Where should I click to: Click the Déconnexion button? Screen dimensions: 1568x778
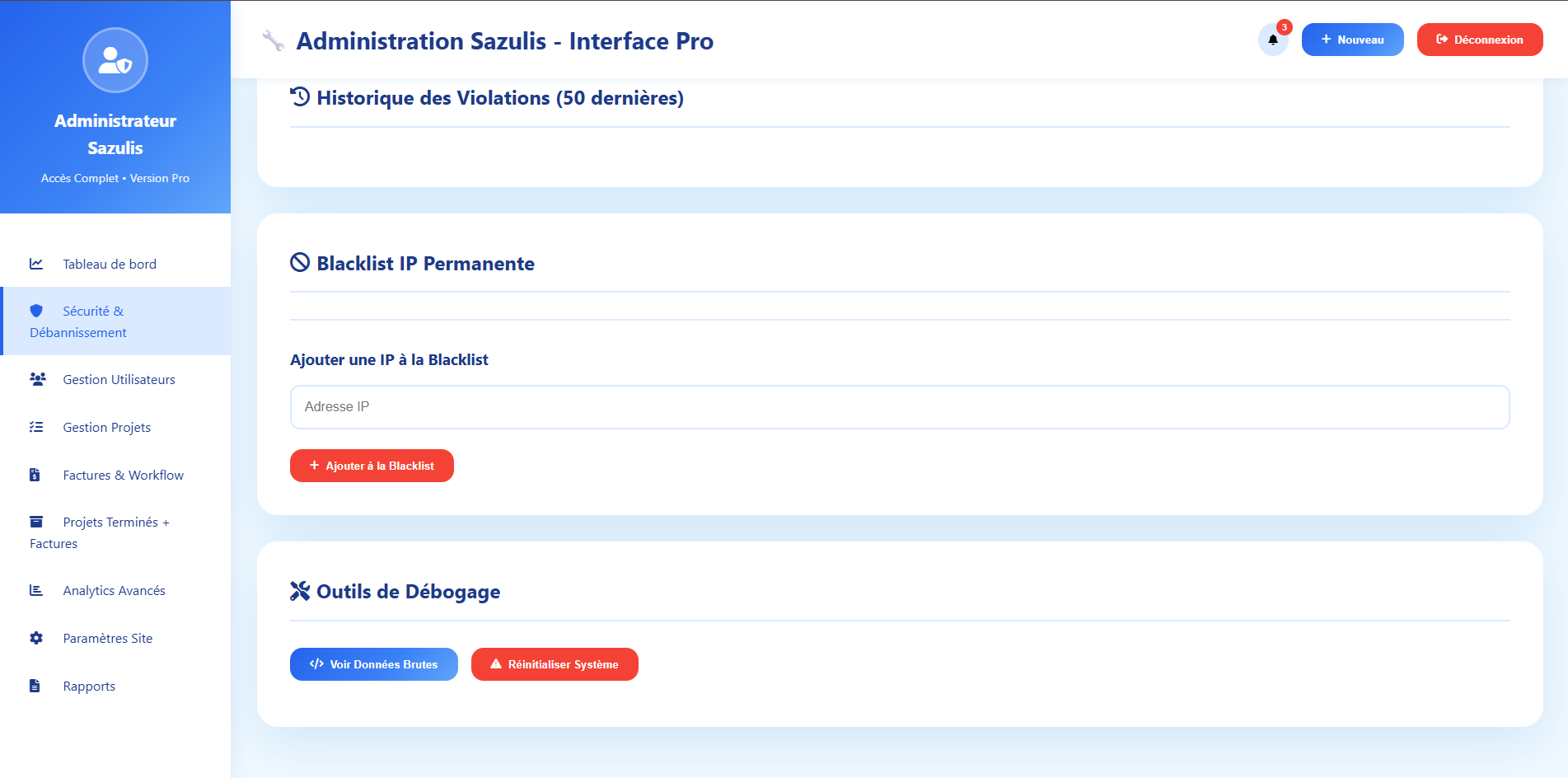[x=1479, y=40]
